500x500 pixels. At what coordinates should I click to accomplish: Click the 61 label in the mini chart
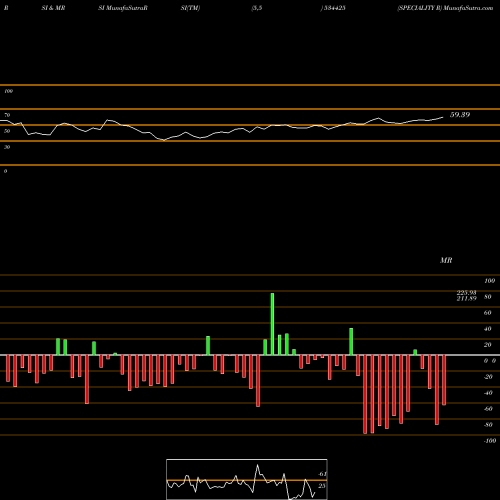click(322, 474)
